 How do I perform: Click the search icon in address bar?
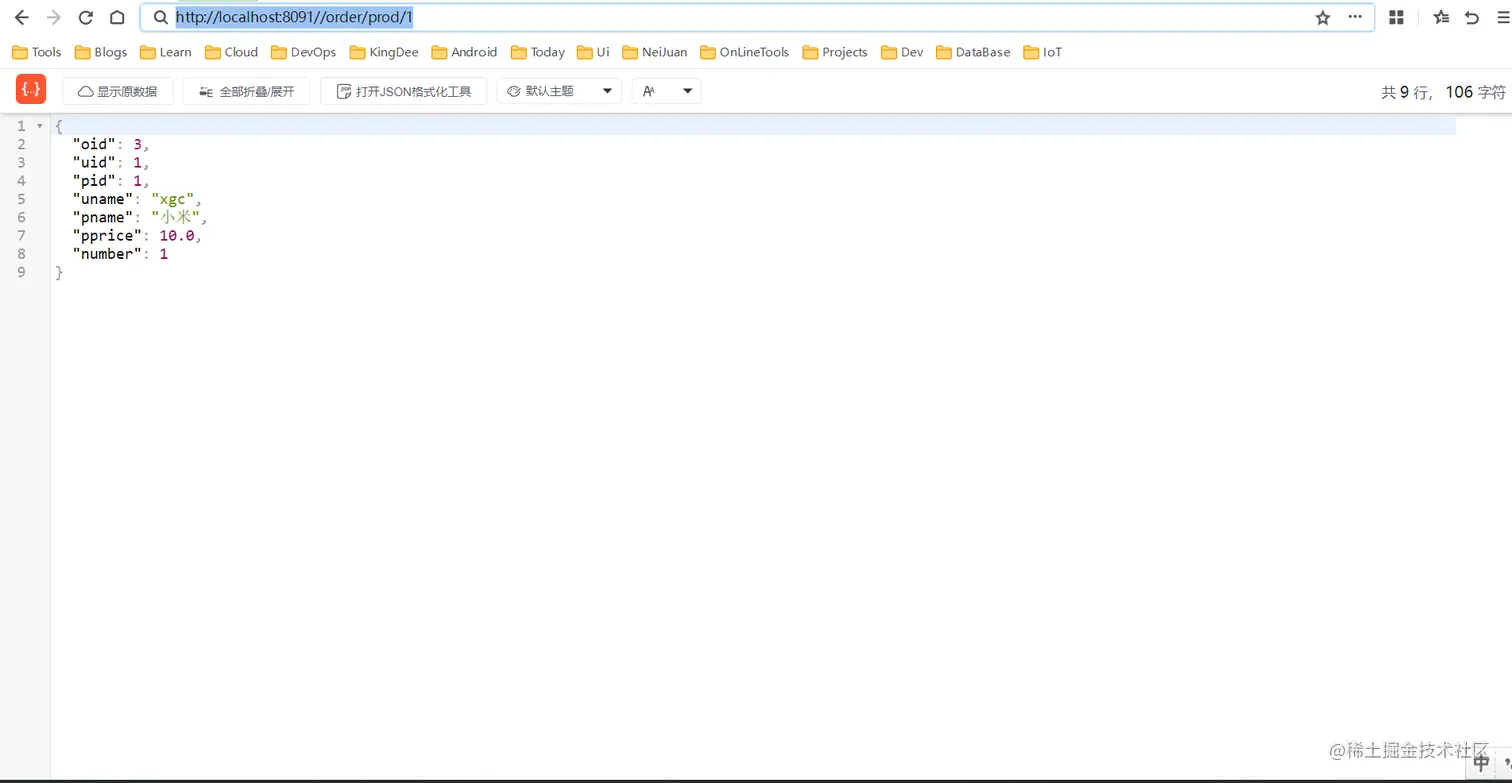pos(160,18)
